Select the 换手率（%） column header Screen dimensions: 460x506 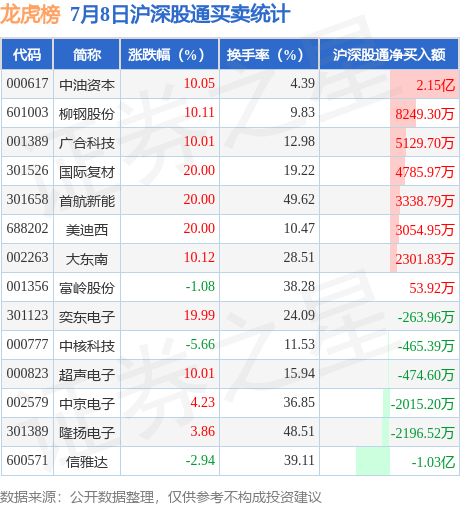269,54
